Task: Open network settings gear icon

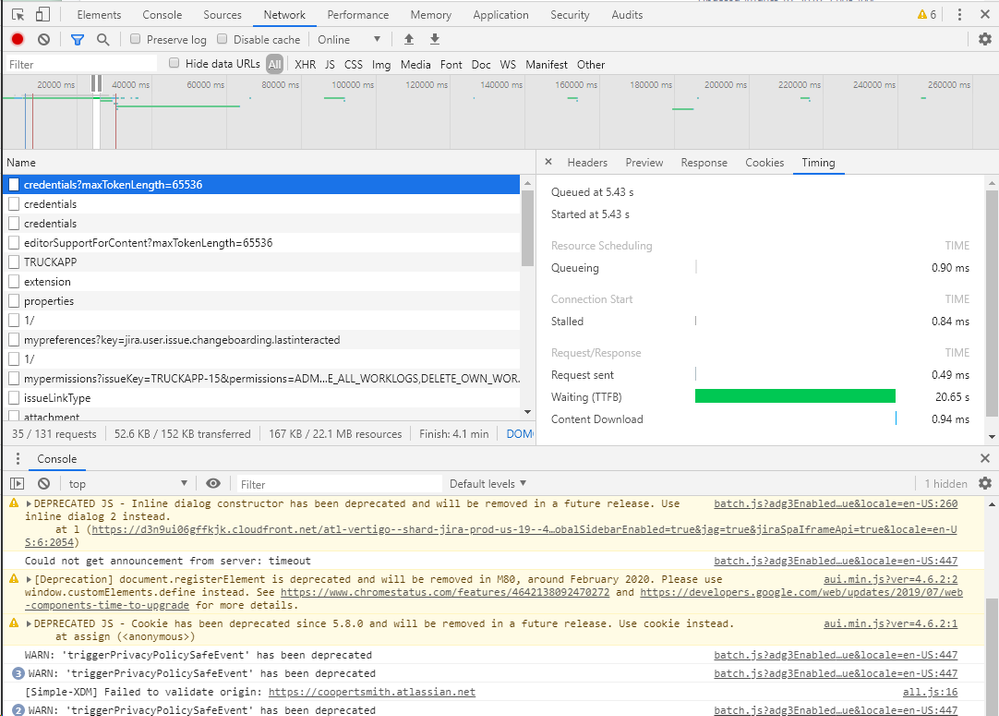Action: click(985, 39)
